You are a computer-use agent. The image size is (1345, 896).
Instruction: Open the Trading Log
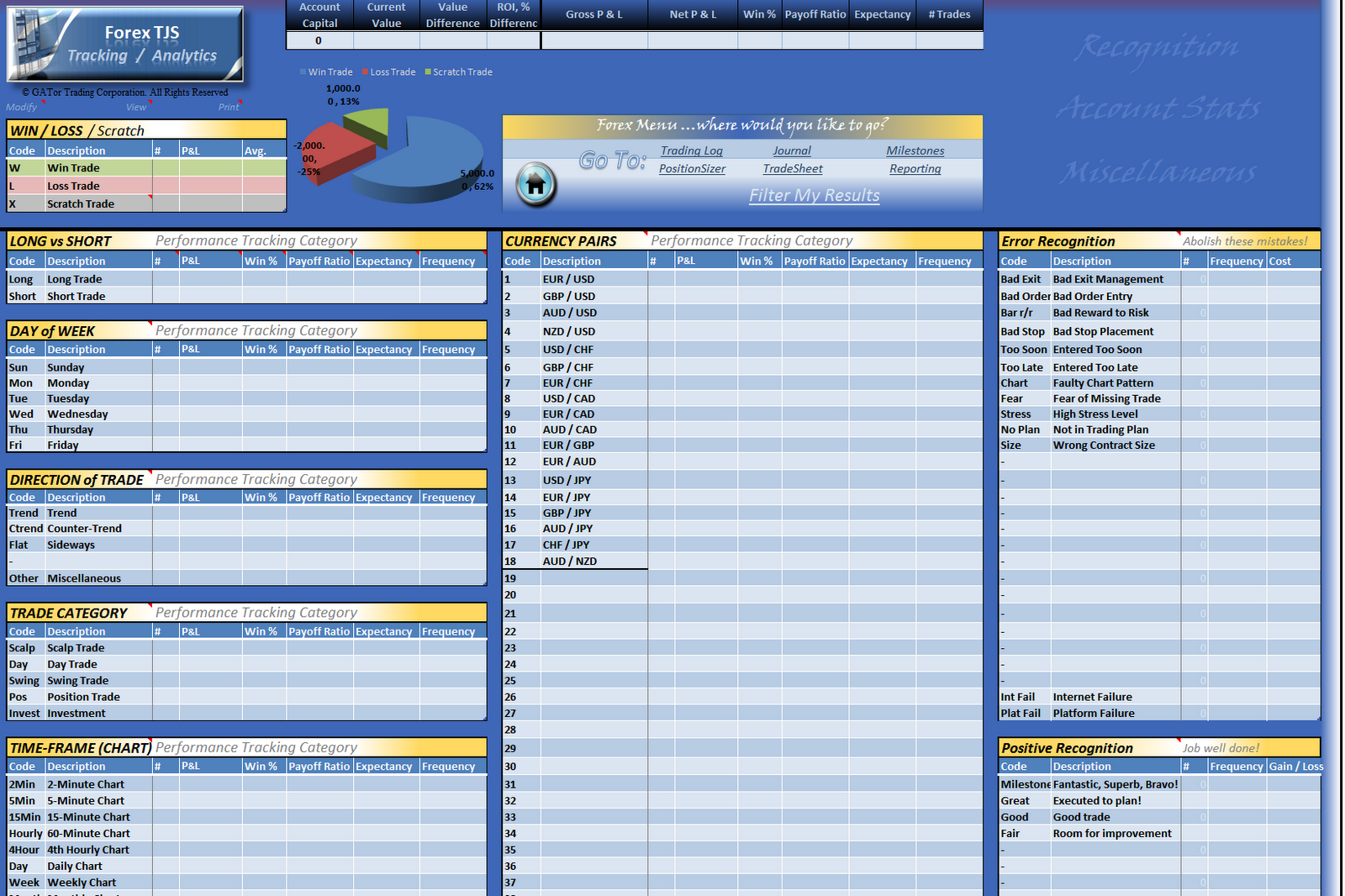tap(691, 150)
